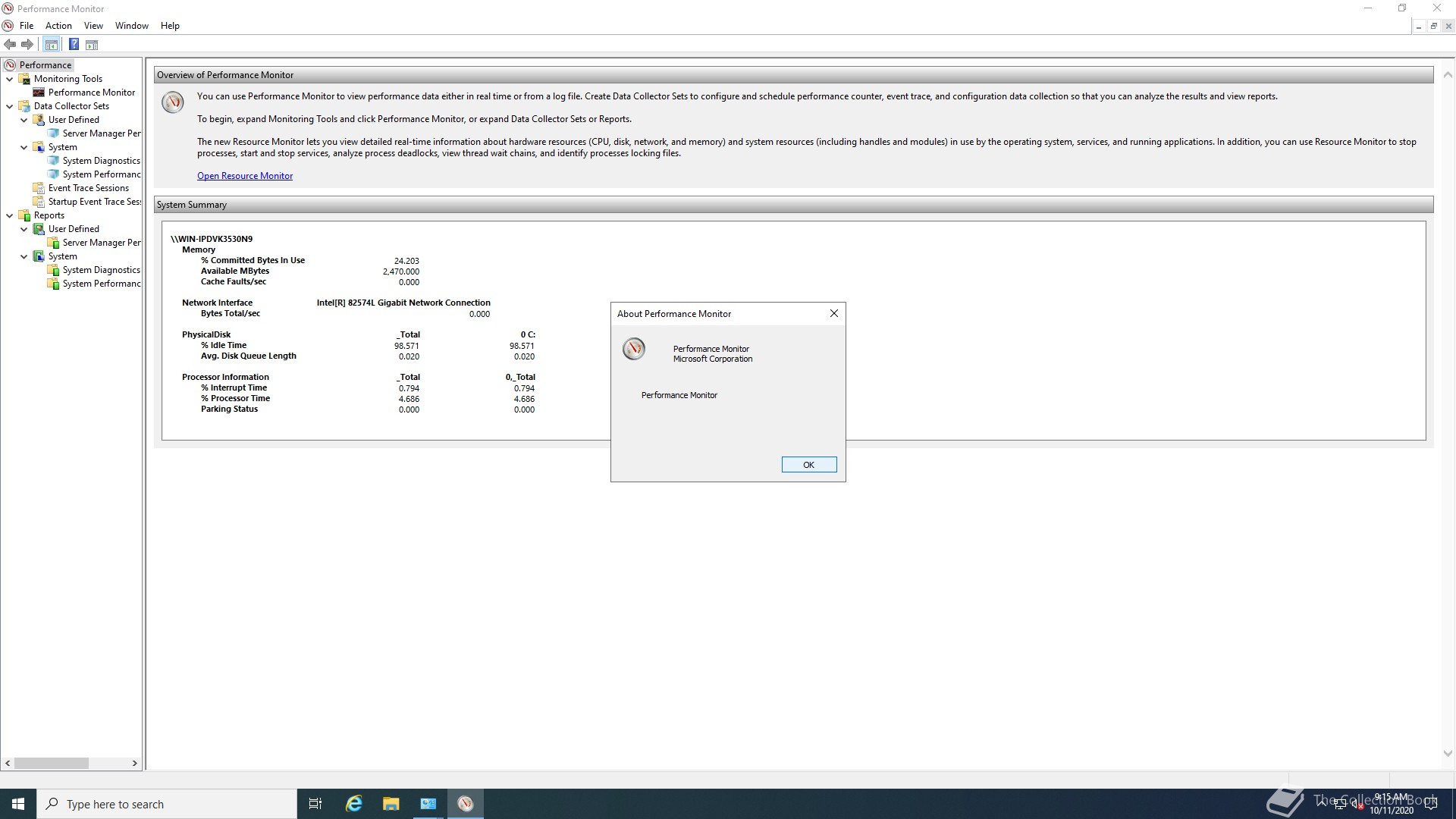1456x819 pixels.
Task: Click User Defined icon under Data Collector Sets
Action: point(39,120)
